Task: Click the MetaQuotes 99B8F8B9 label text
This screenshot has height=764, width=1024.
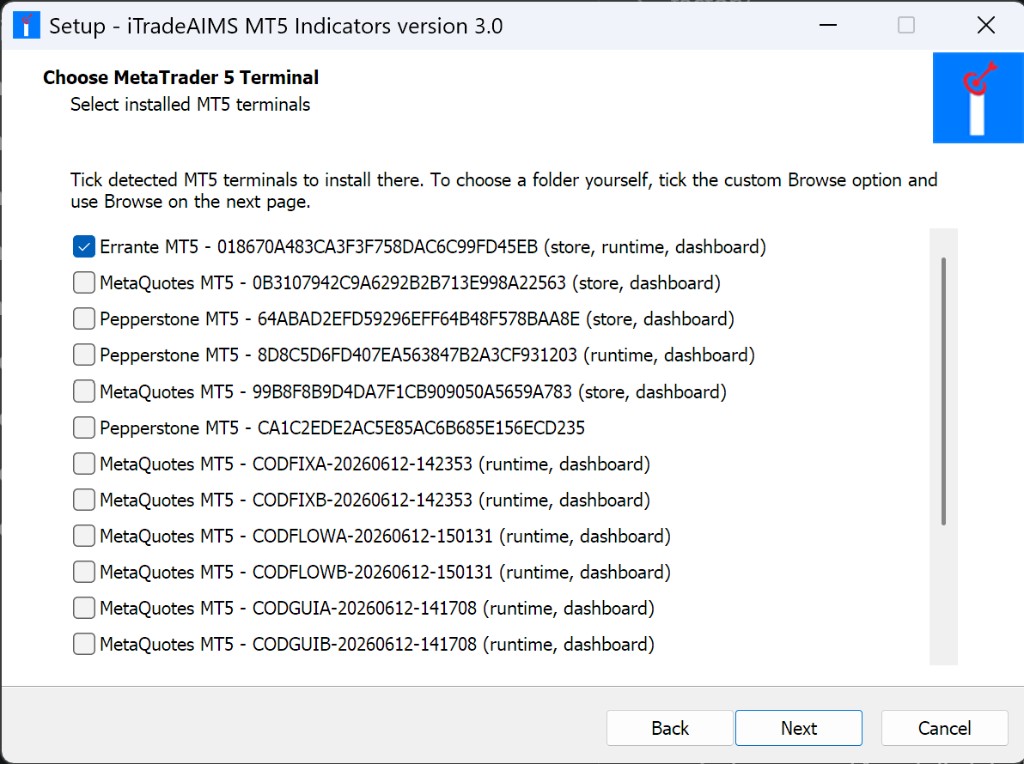Action: pos(413,391)
